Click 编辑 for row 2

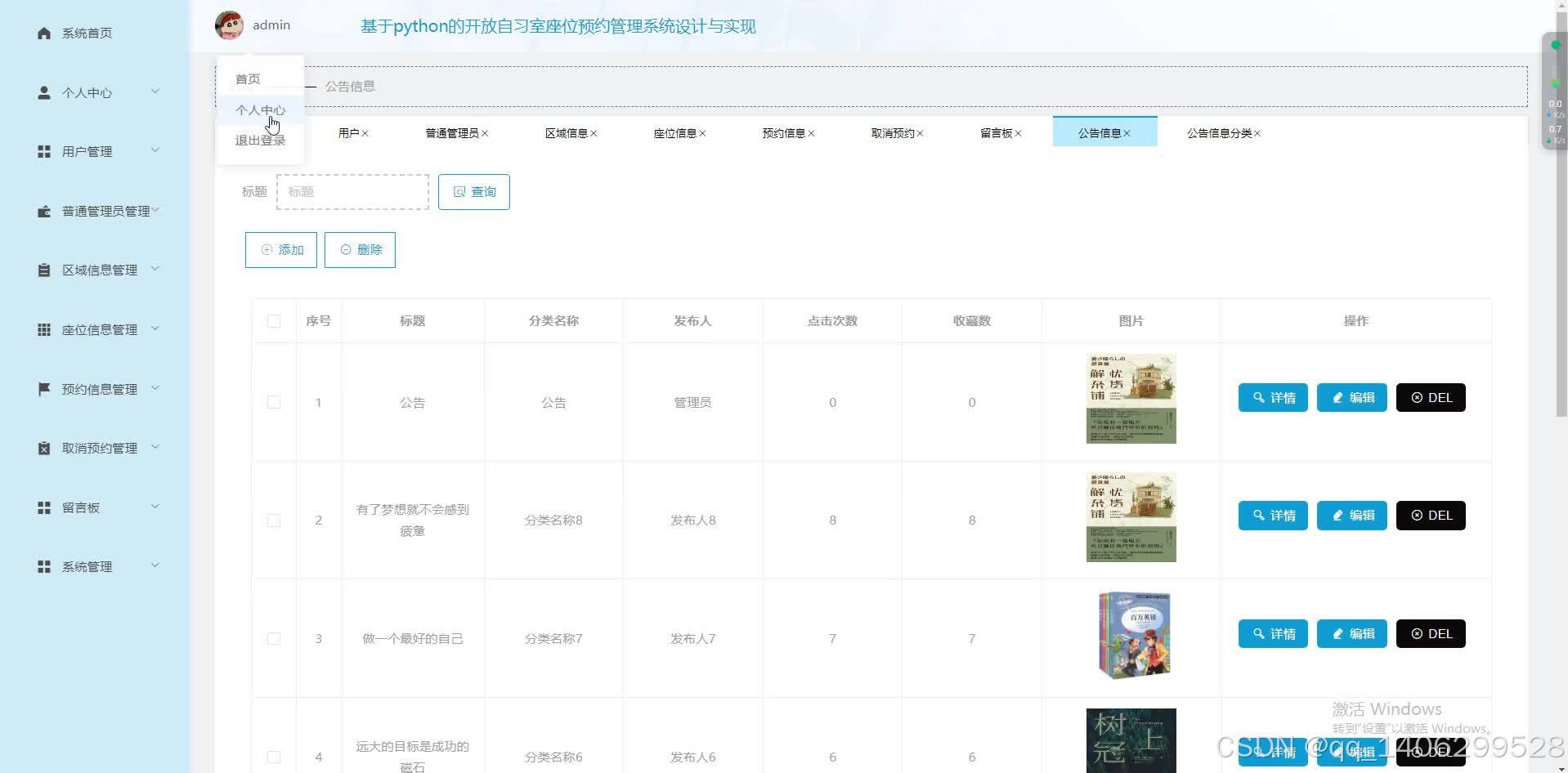coord(1351,516)
